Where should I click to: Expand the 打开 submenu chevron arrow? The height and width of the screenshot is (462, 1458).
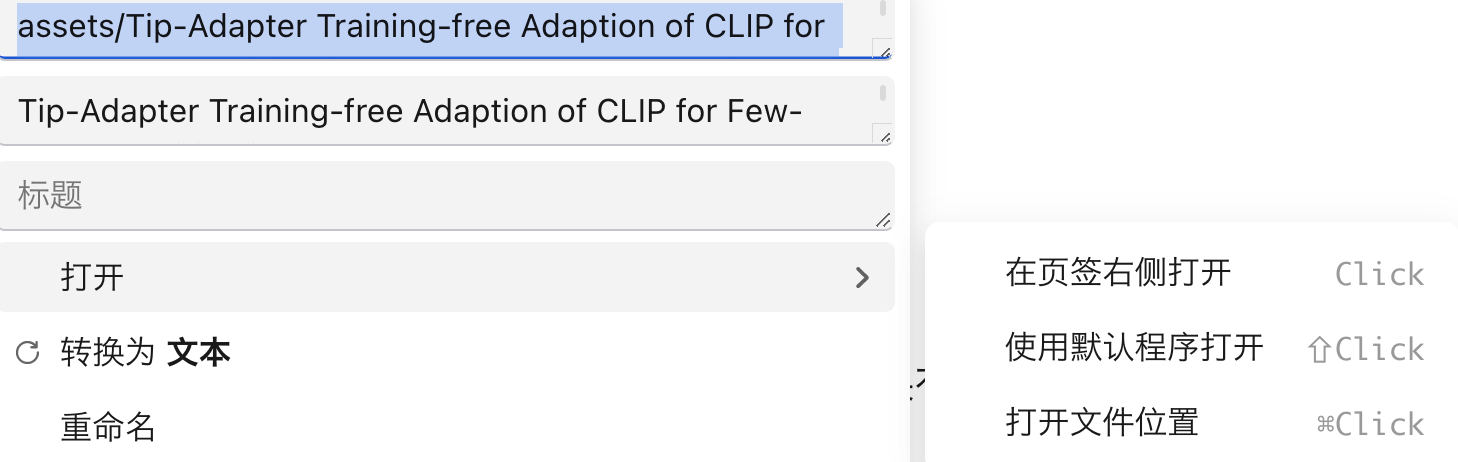862,278
